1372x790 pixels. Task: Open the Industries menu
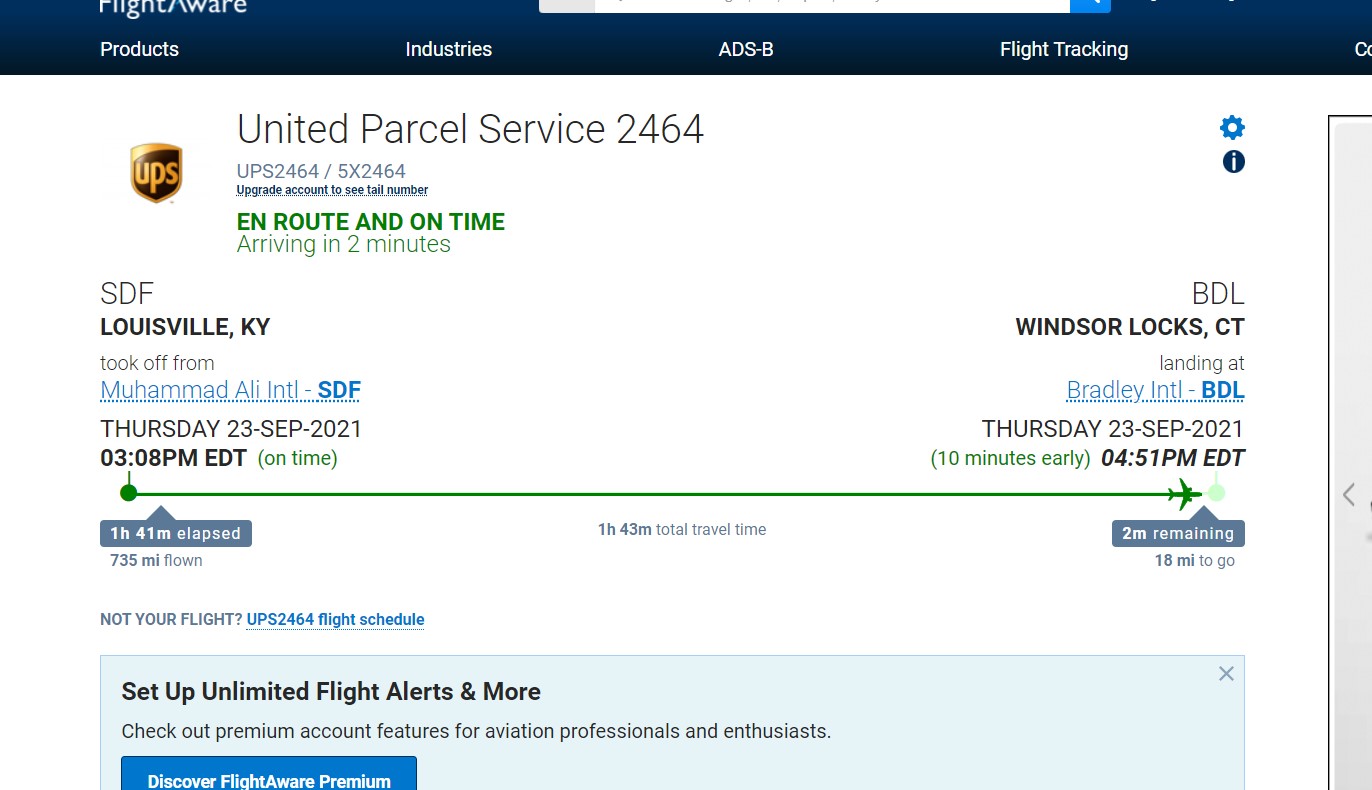click(x=448, y=49)
